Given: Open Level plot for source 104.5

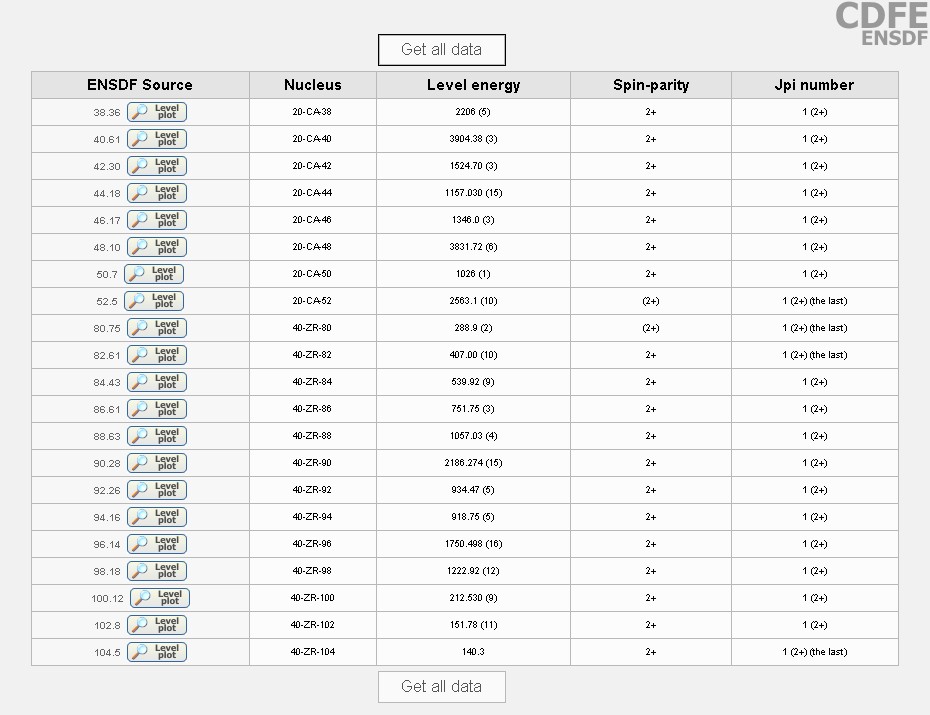Looking at the screenshot, I should point(157,652).
